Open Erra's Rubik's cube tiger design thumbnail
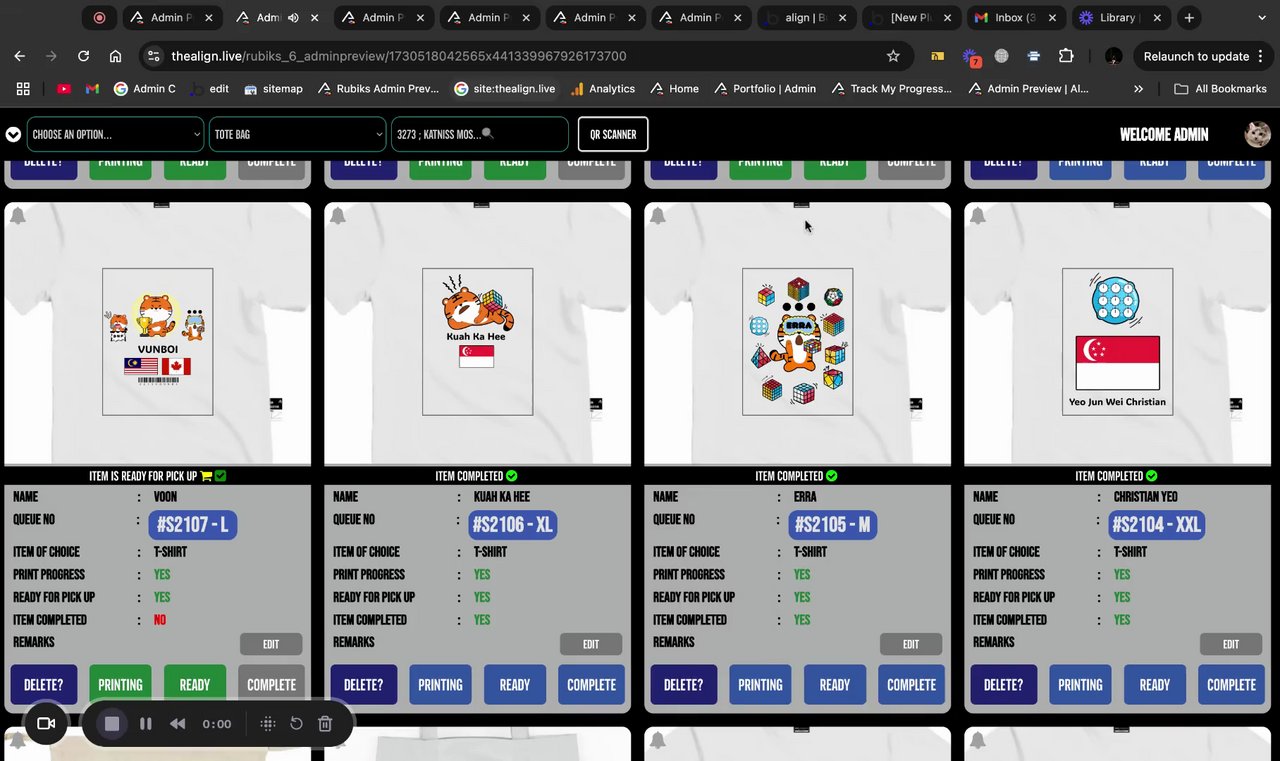Image resolution: width=1280 pixels, height=761 pixels. pos(798,334)
